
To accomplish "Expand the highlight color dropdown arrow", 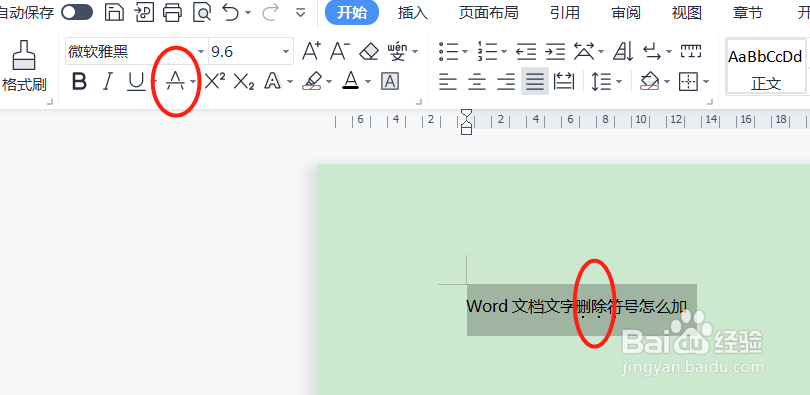I will (330, 82).
